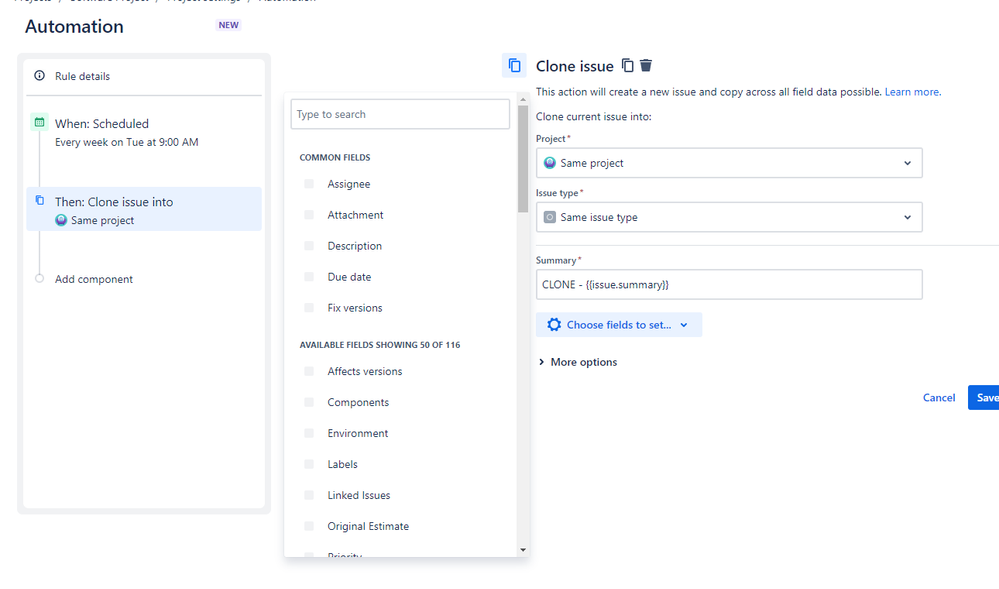999x589 pixels.
Task: Open the Project dropdown
Action: click(x=729, y=163)
